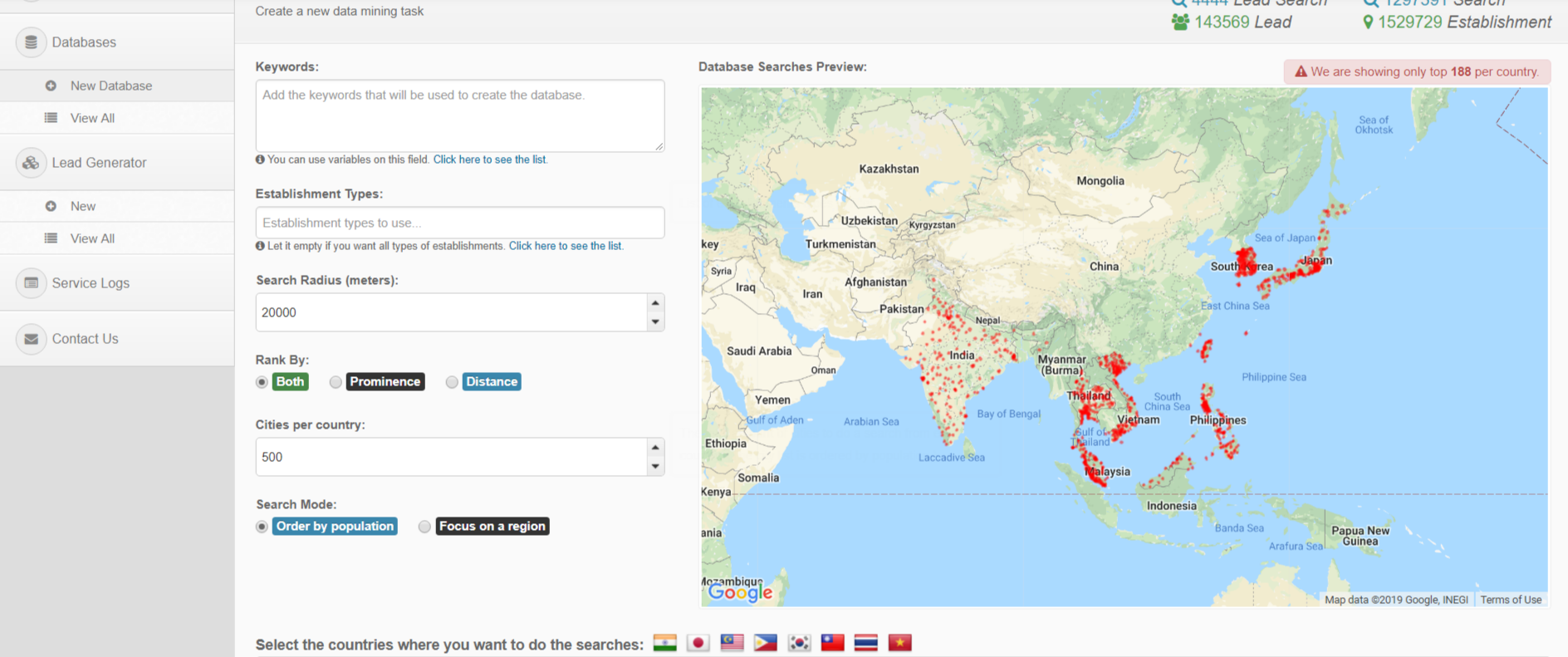
Task: Select the South Korea flag
Action: pyautogui.click(x=799, y=643)
